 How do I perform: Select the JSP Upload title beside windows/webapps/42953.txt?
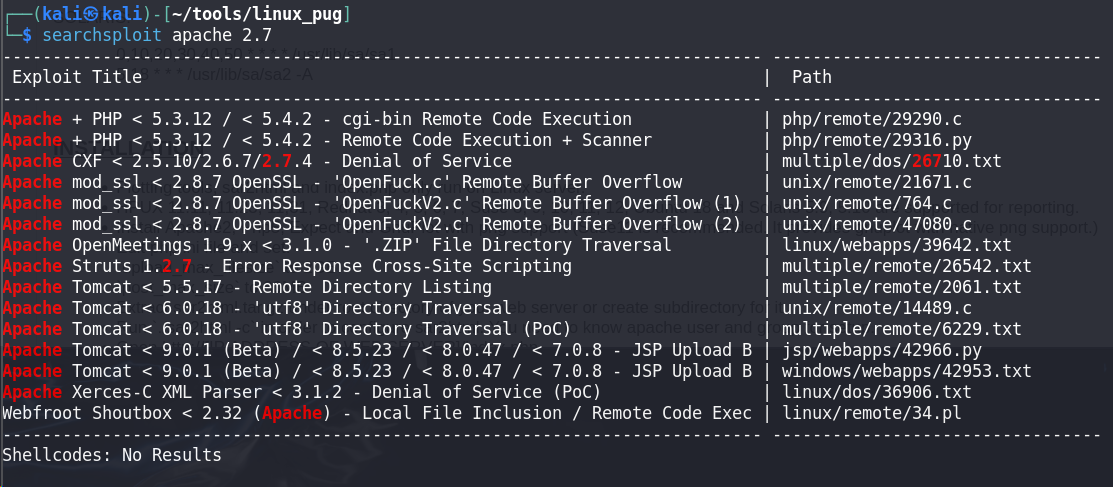tap(377, 371)
